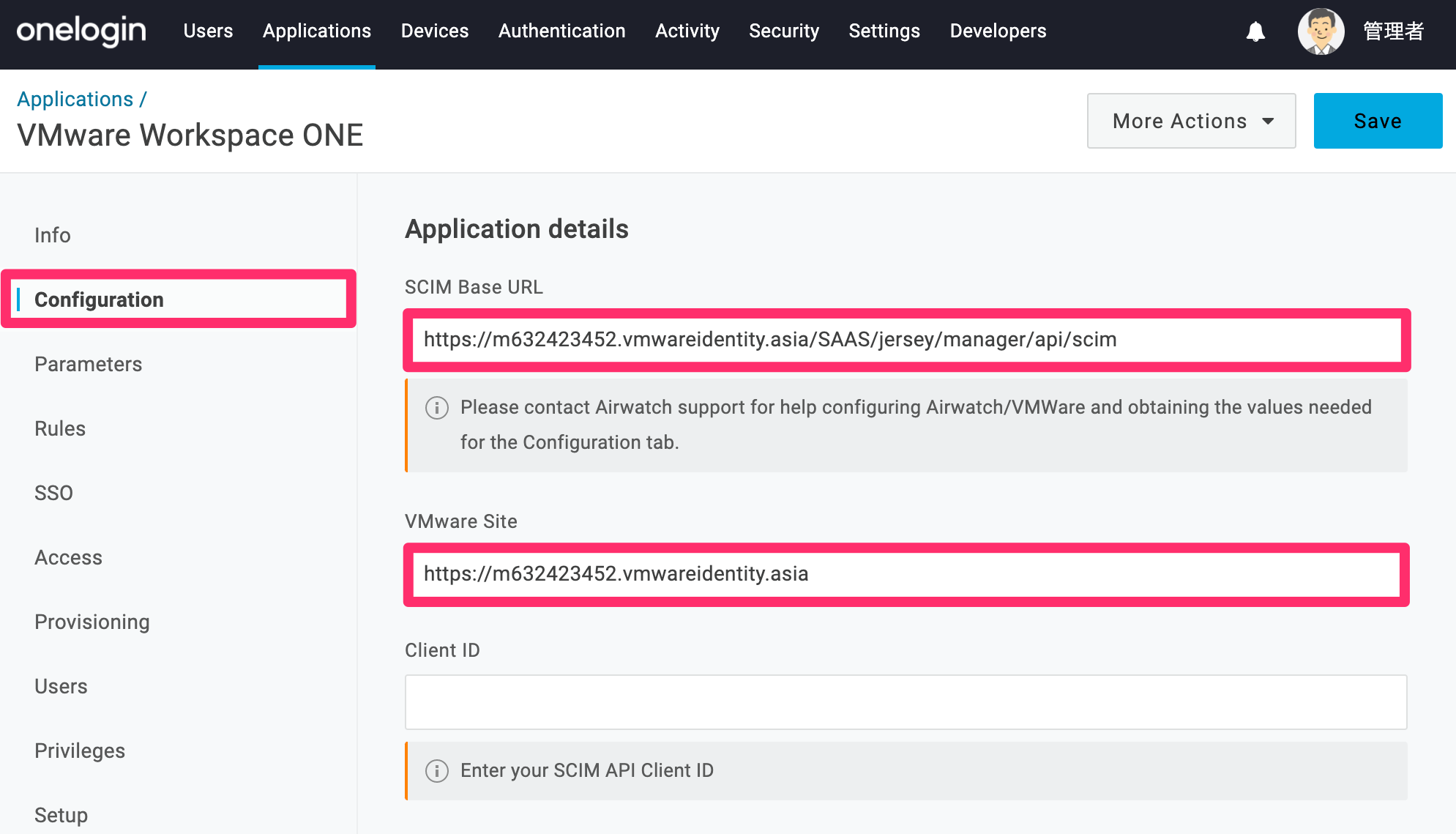Click the OneLogin logo

click(81, 31)
